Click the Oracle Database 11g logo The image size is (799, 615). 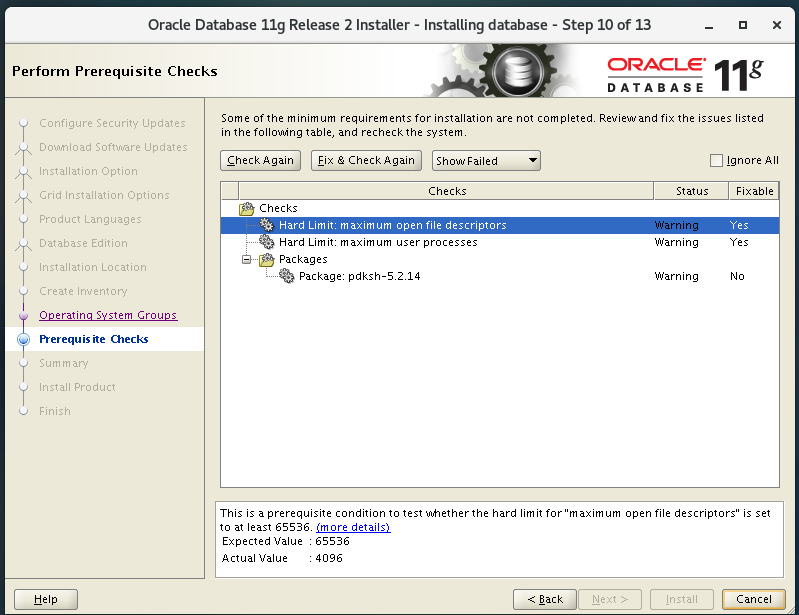coord(685,74)
